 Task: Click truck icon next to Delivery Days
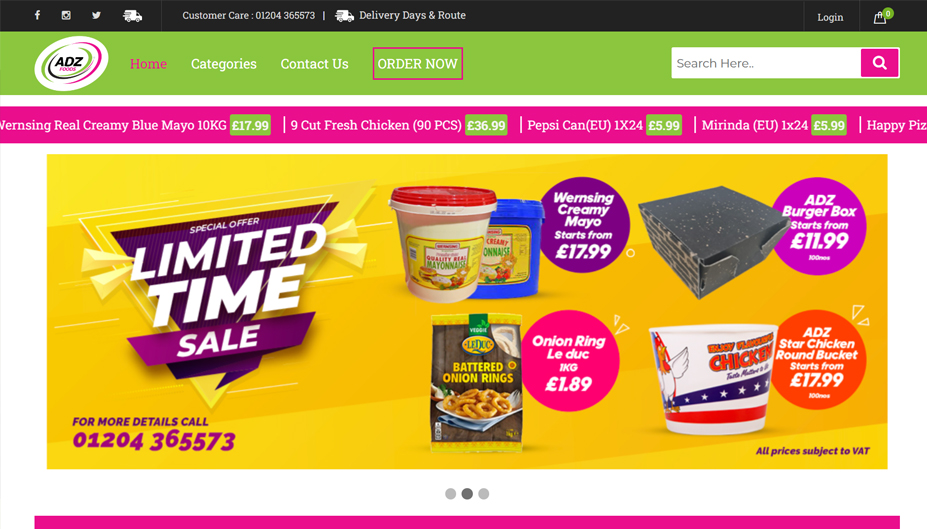coord(344,15)
